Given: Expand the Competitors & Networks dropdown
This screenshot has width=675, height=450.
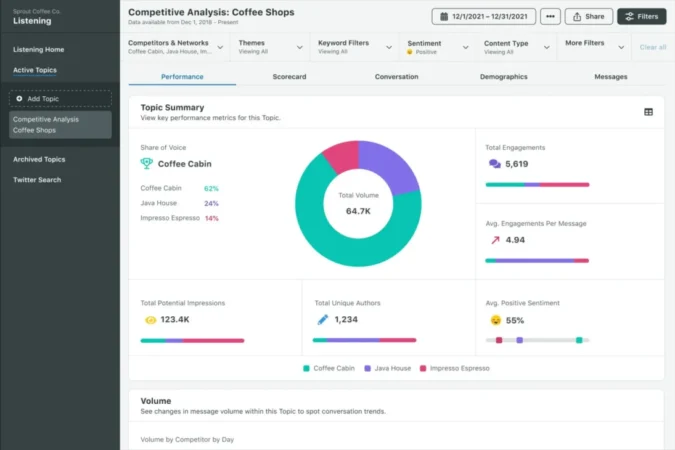Looking at the screenshot, I should click(176, 47).
